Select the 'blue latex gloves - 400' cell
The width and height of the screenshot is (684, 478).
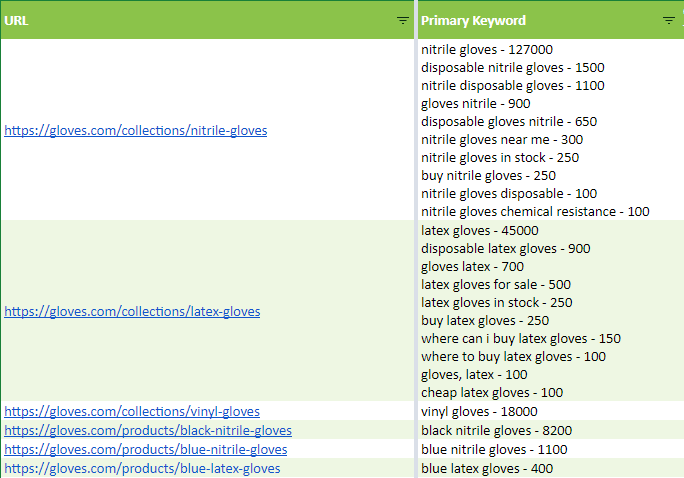[x=486, y=468]
